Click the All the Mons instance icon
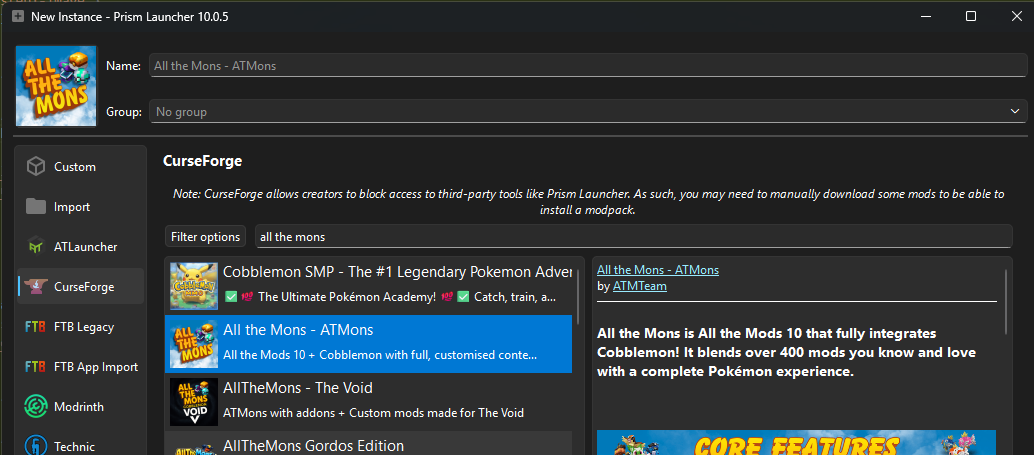1034x455 pixels. tap(56, 87)
